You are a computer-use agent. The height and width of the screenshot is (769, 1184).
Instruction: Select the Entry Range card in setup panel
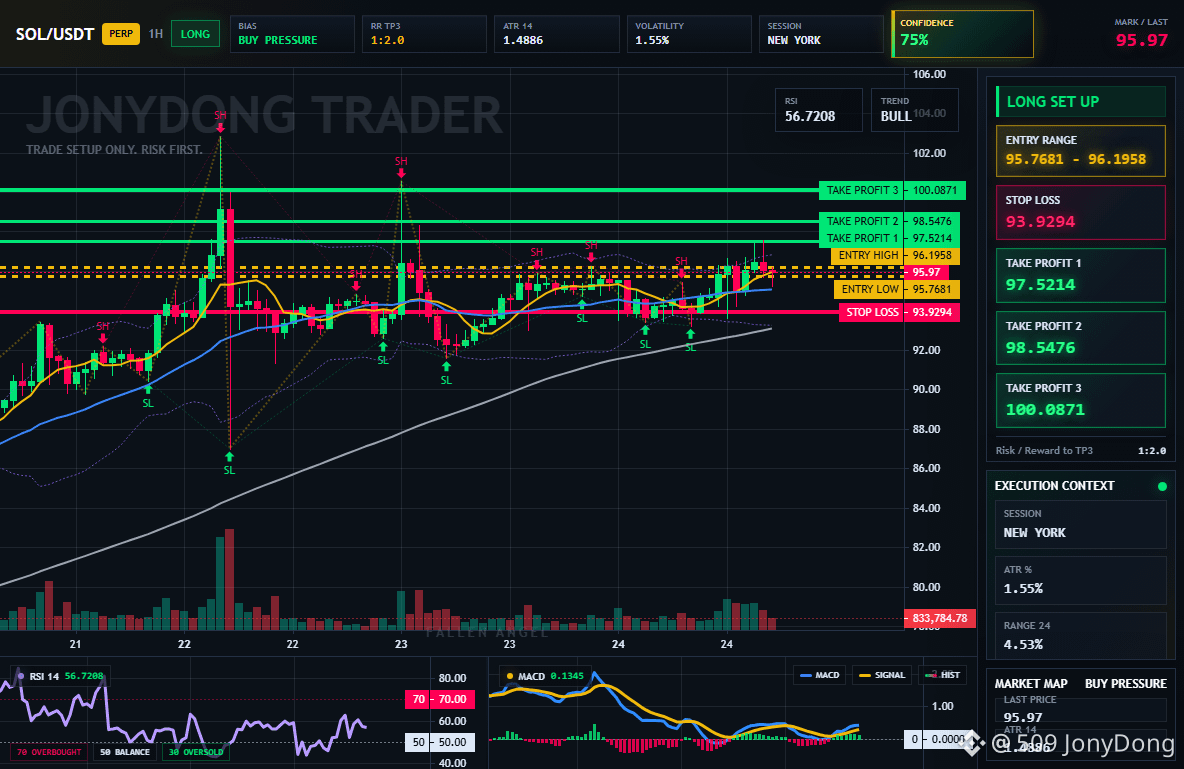click(x=1081, y=151)
